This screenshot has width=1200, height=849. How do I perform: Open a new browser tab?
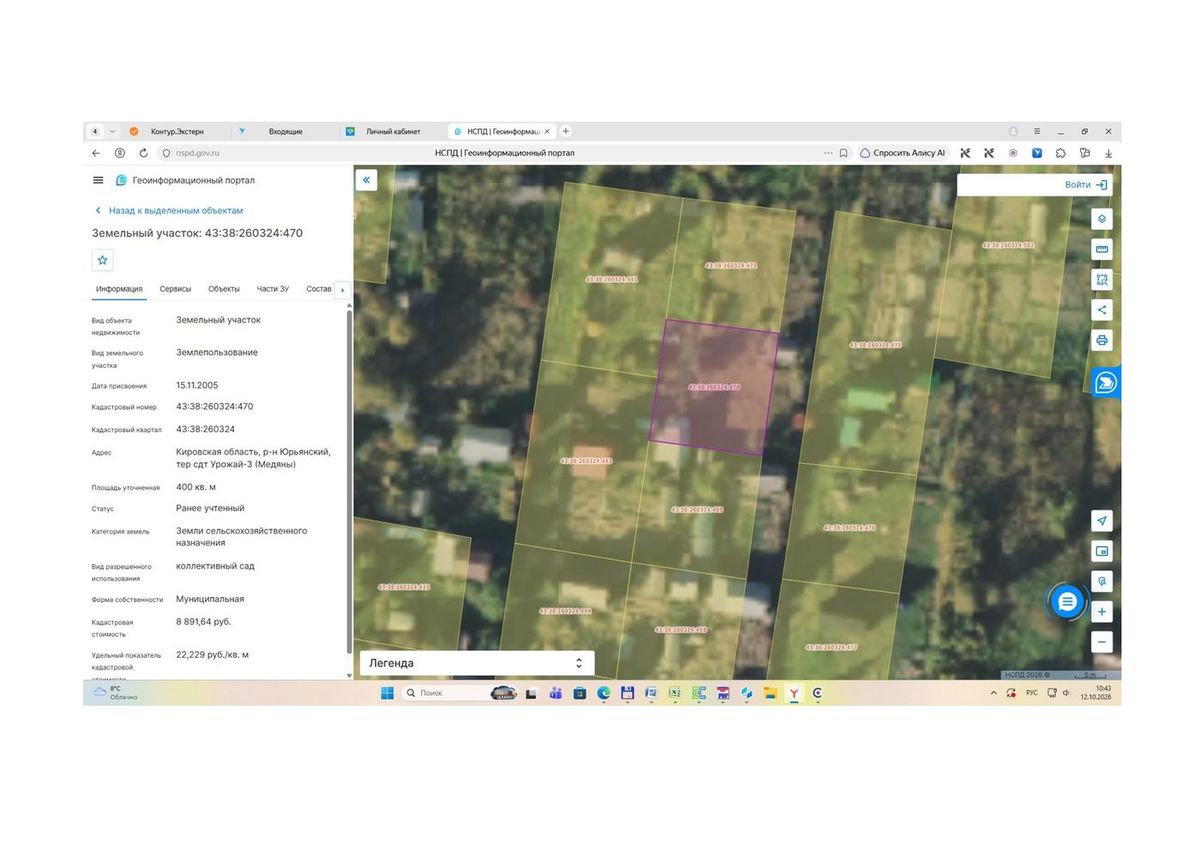[x=566, y=131]
